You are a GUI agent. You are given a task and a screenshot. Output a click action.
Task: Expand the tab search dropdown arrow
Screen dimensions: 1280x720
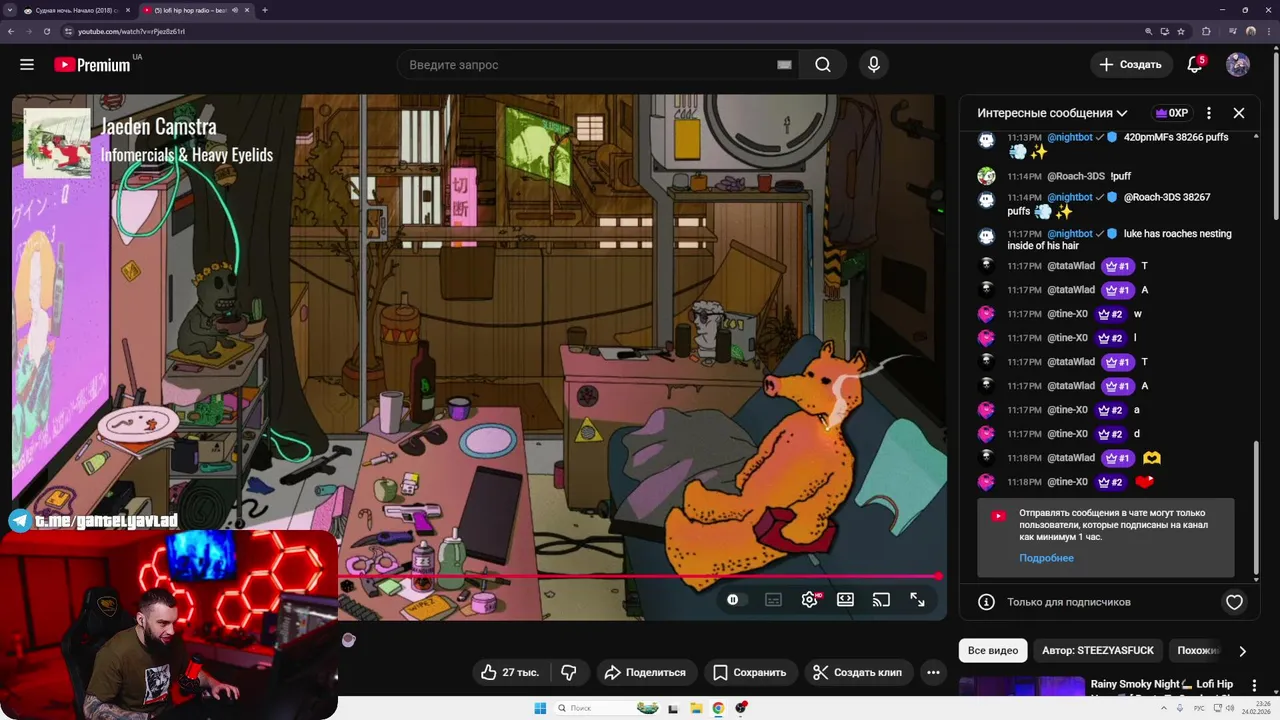coord(9,10)
